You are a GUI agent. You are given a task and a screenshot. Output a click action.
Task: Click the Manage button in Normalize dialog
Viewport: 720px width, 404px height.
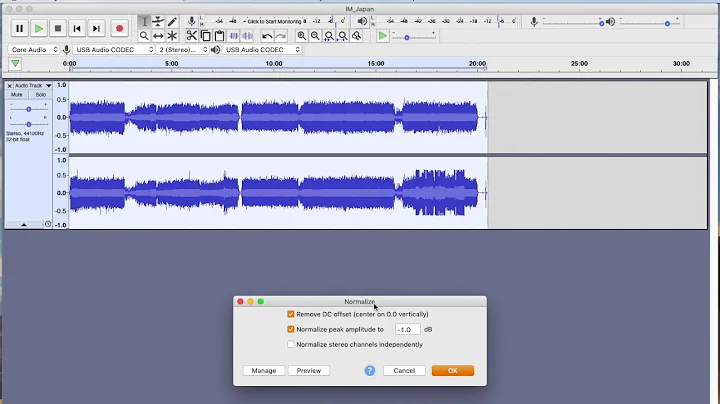[264, 370]
